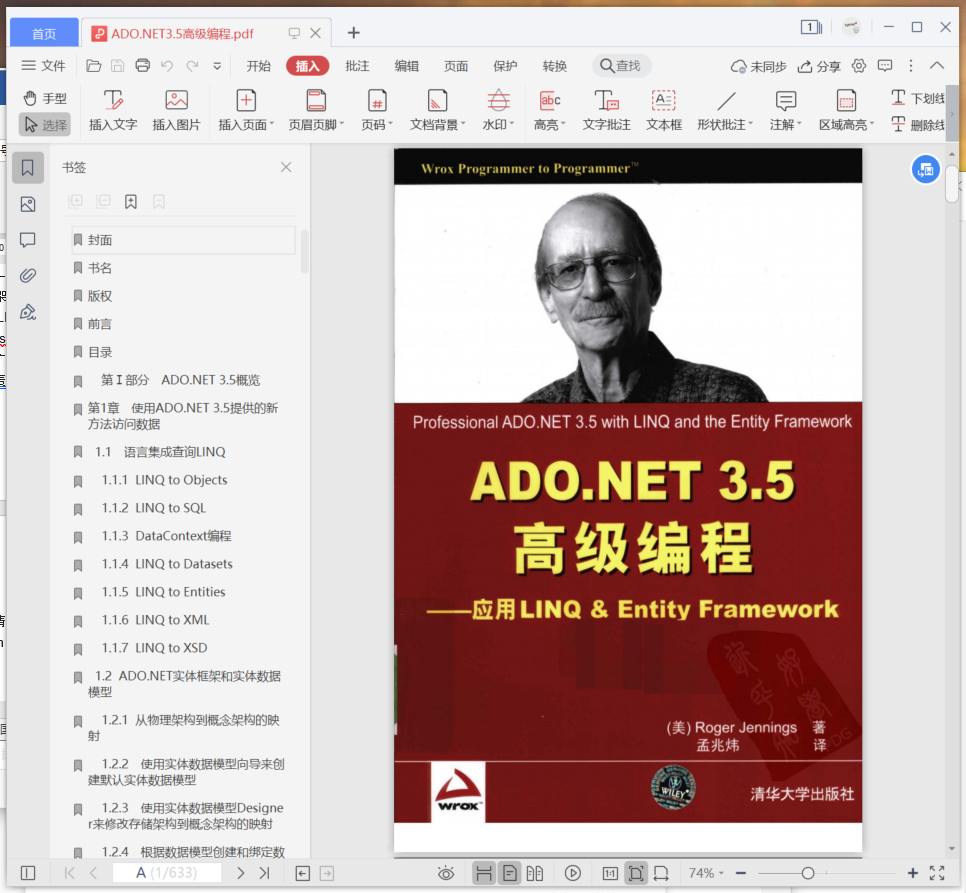Open the 文档背景 dropdown
The image size is (966, 893).
(x=437, y=111)
